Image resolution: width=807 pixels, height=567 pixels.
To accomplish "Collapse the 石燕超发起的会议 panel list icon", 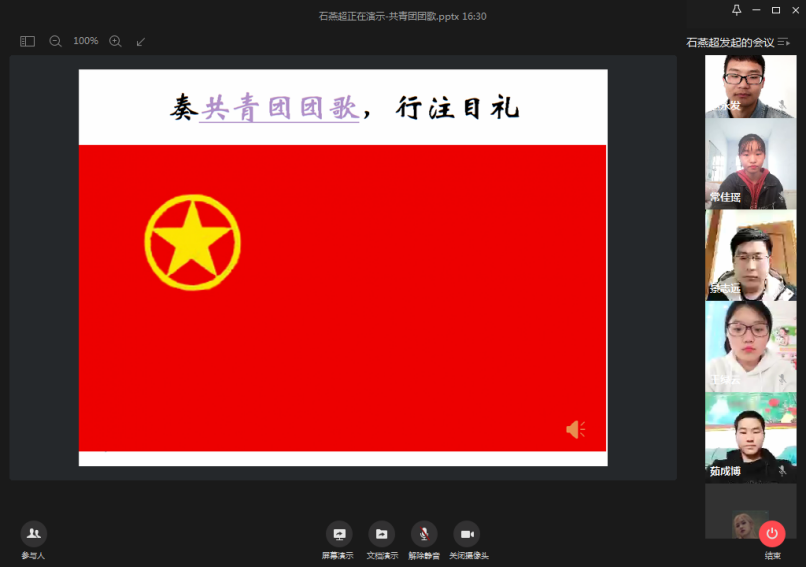I will (x=784, y=42).
